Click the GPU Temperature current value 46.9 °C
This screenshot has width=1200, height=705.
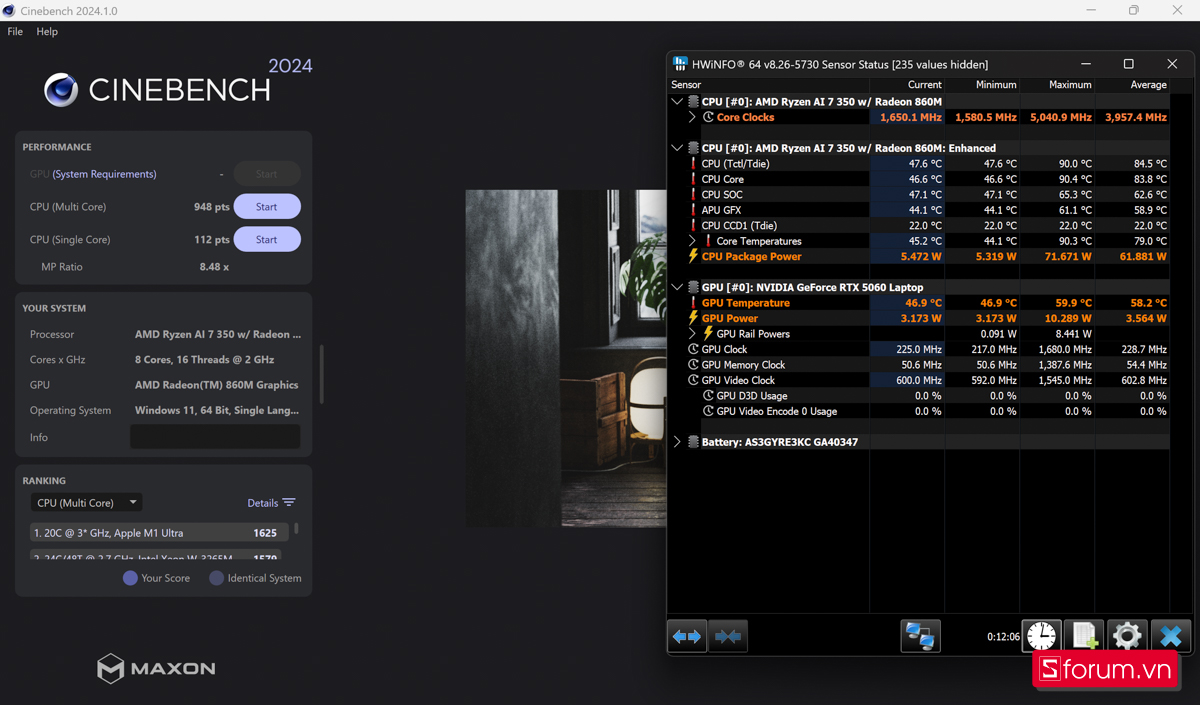pos(923,303)
